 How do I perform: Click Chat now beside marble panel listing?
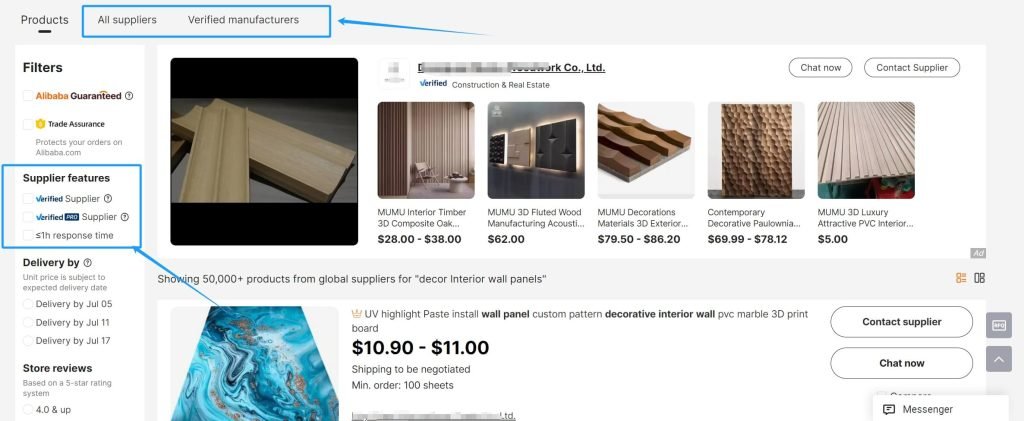pyautogui.click(x=901, y=363)
